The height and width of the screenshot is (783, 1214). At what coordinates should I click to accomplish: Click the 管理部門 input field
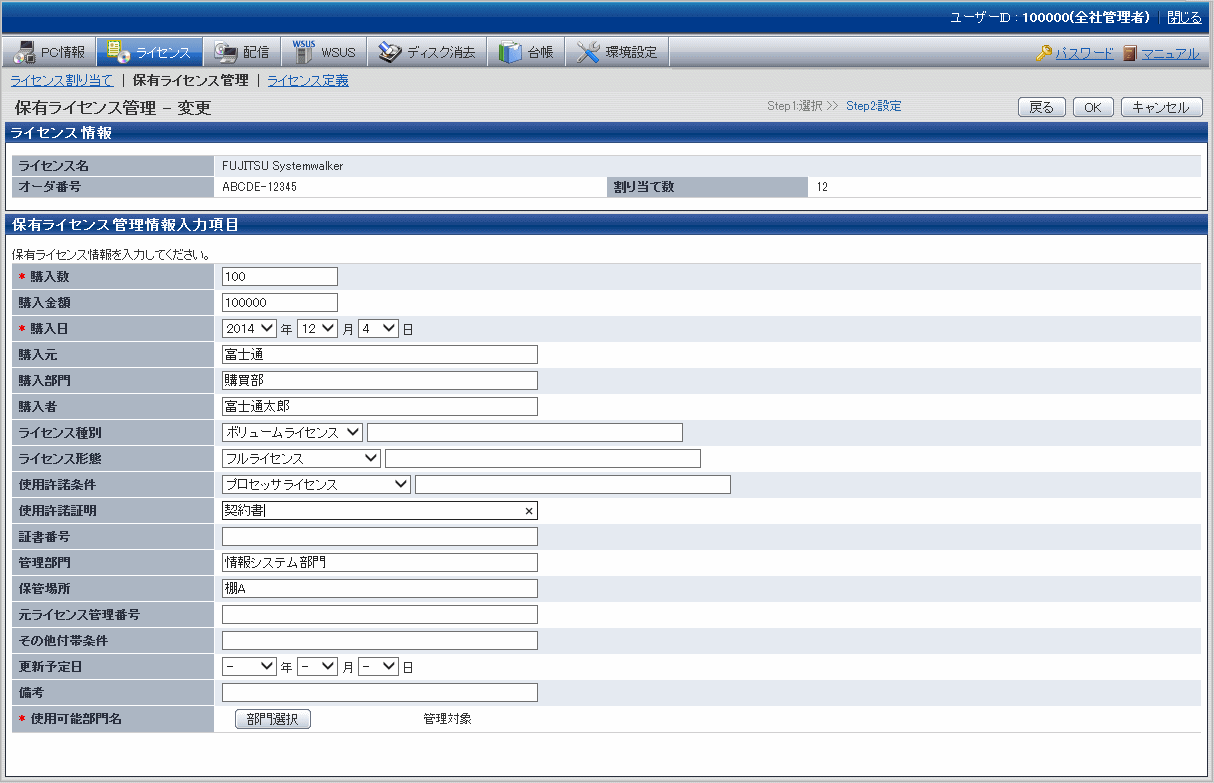pyautogui.click(x=380, y=562)
